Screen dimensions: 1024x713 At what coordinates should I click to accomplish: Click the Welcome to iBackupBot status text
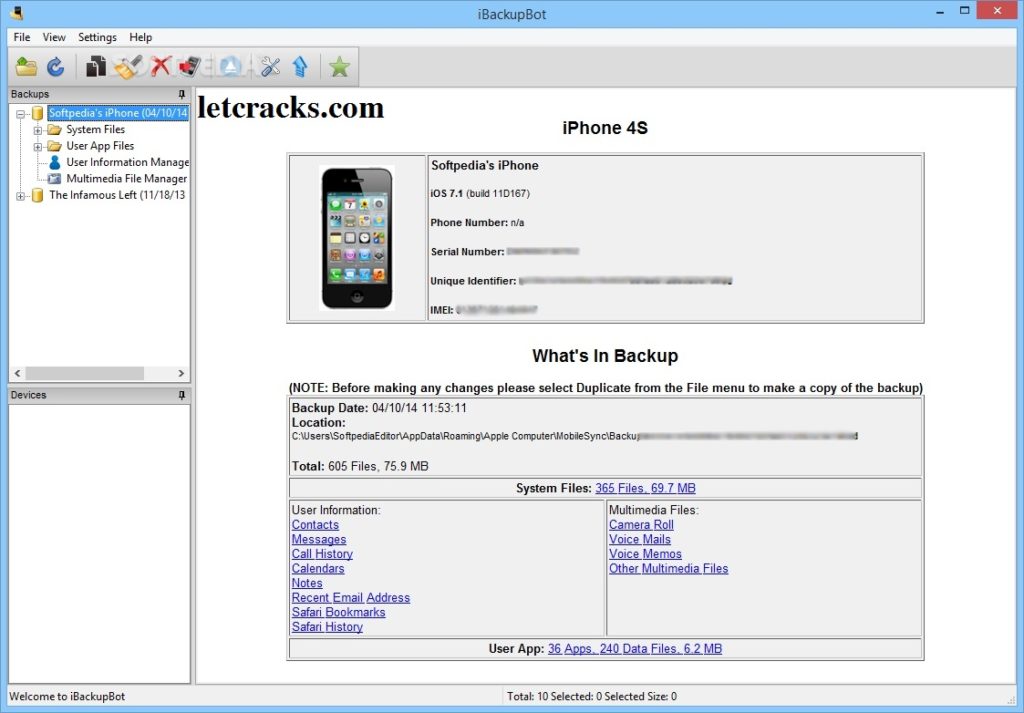pos(67,696)
